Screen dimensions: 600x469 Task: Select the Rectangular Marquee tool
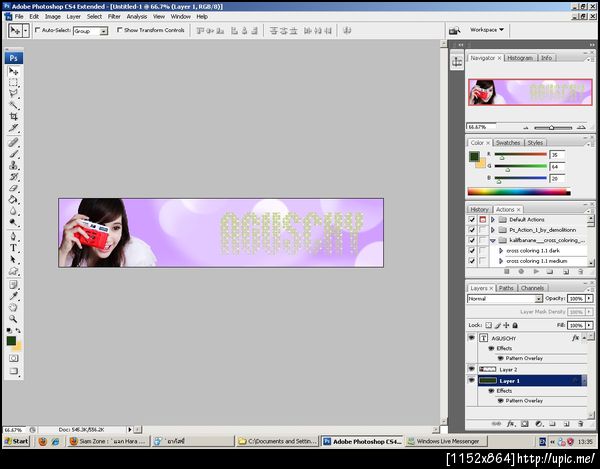tap(13, 83)
